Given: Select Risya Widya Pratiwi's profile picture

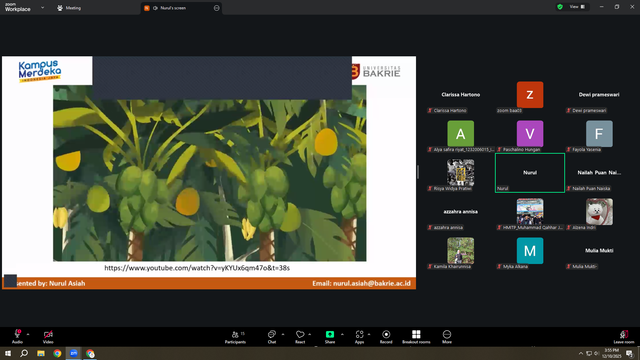Looking at the screenshot, I should pyautogui.click(x=460, y=173).
